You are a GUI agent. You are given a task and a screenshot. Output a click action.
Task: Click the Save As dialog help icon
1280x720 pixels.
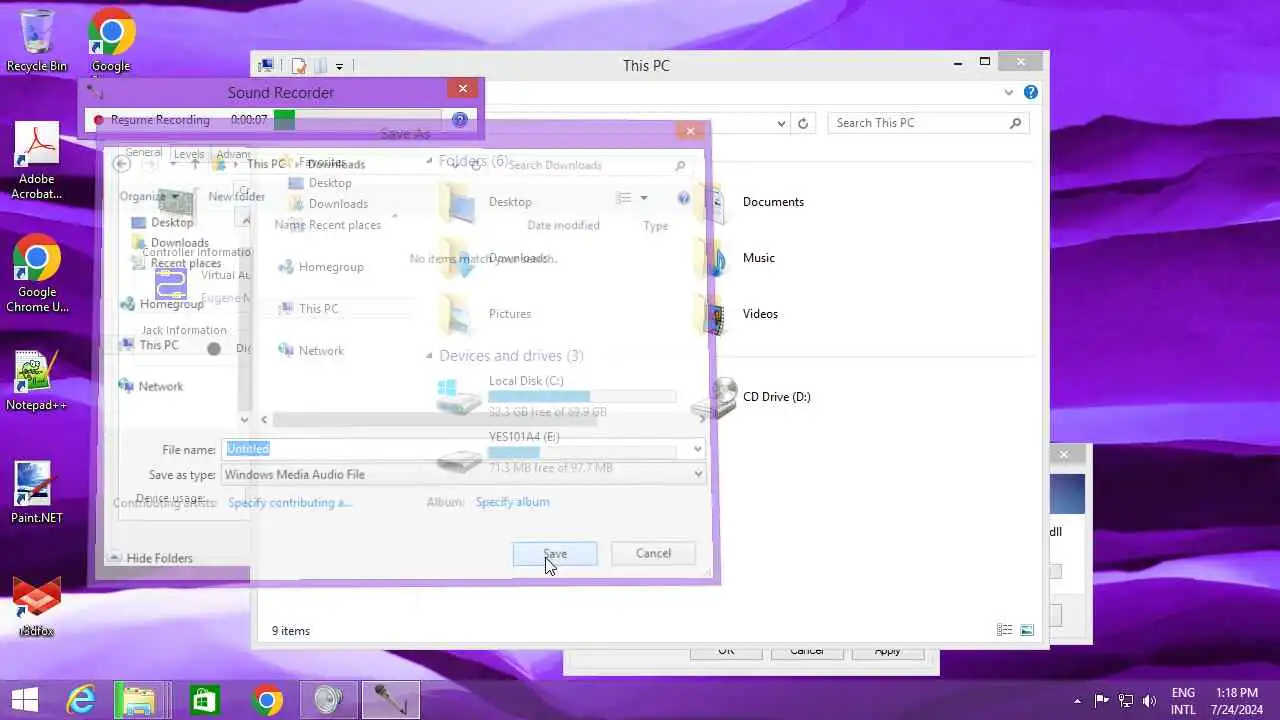pyautogui.click(x=684, y=198)
